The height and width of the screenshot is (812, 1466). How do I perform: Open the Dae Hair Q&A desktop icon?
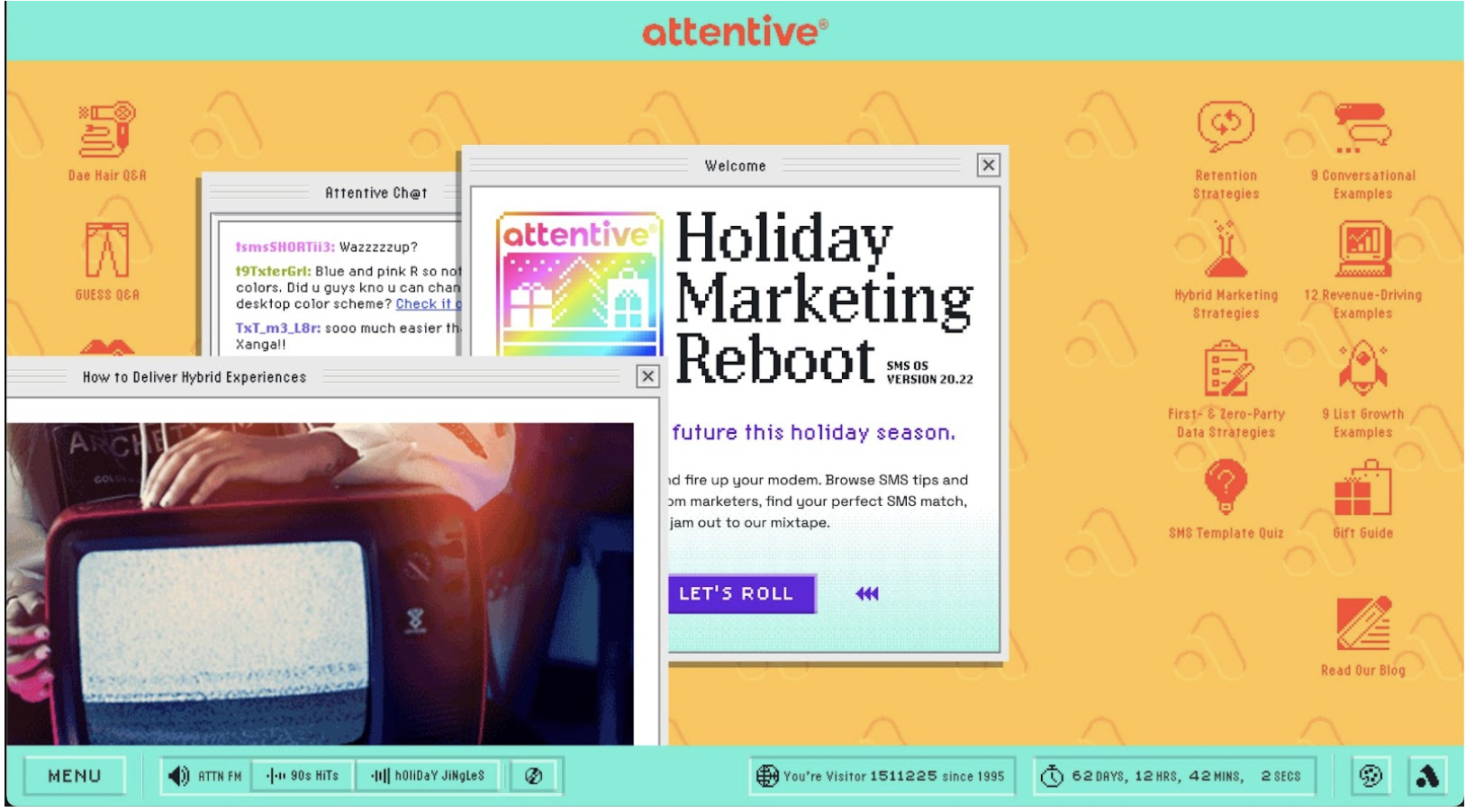tap(107, 142)
